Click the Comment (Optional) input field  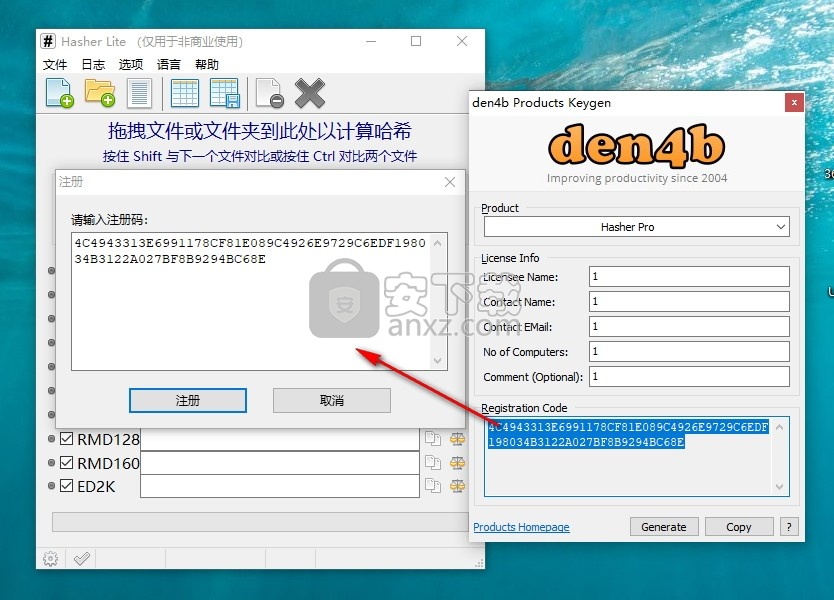tap(689, 377)
